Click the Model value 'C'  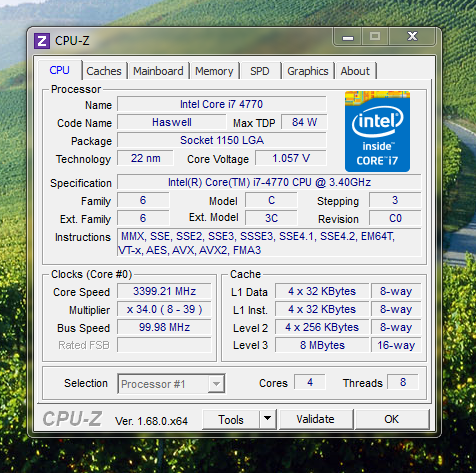point(271,200)
